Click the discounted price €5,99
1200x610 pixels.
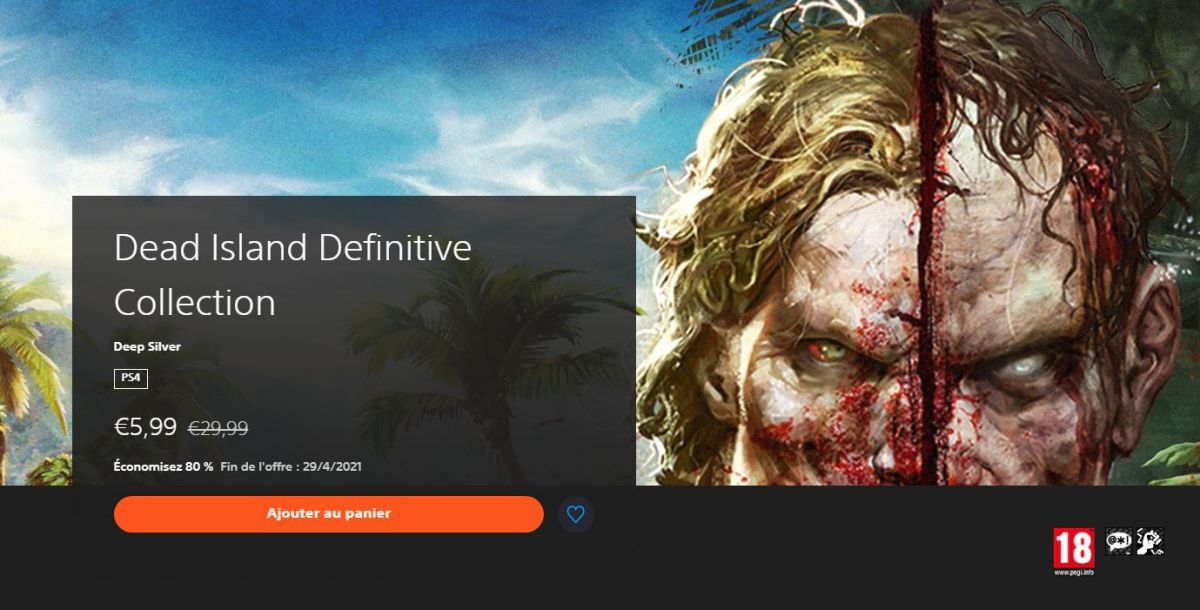[145, 428]
